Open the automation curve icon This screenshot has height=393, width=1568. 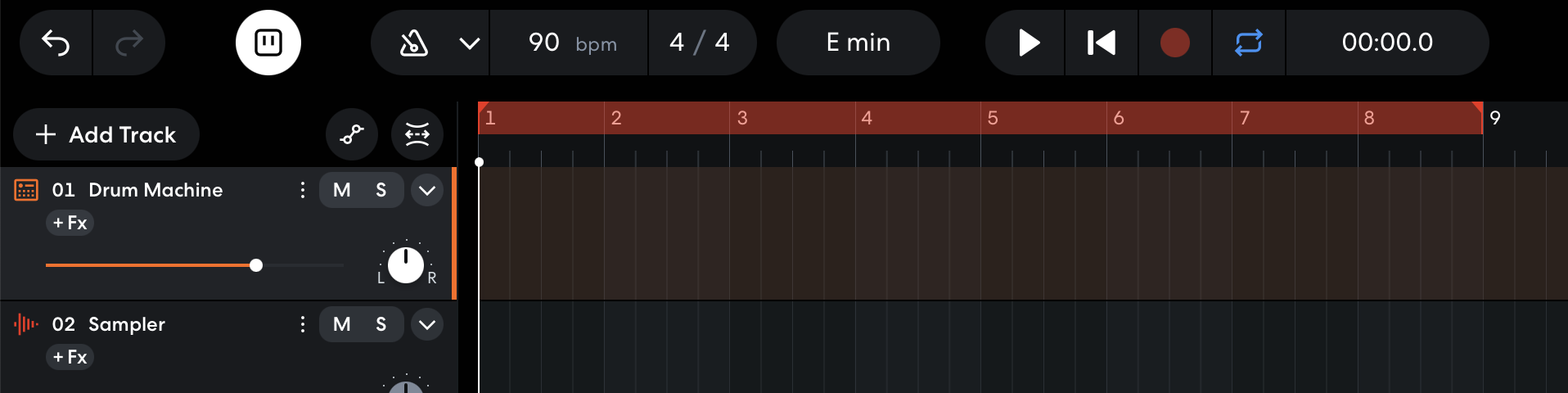(352, 134)
